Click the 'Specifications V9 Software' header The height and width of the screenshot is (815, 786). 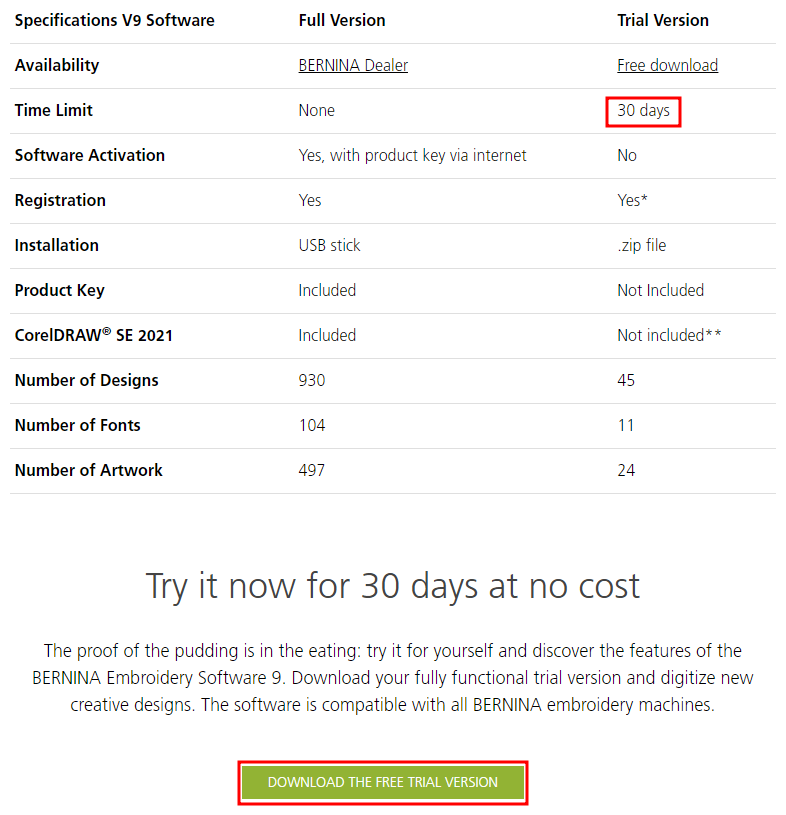point(114,20)
